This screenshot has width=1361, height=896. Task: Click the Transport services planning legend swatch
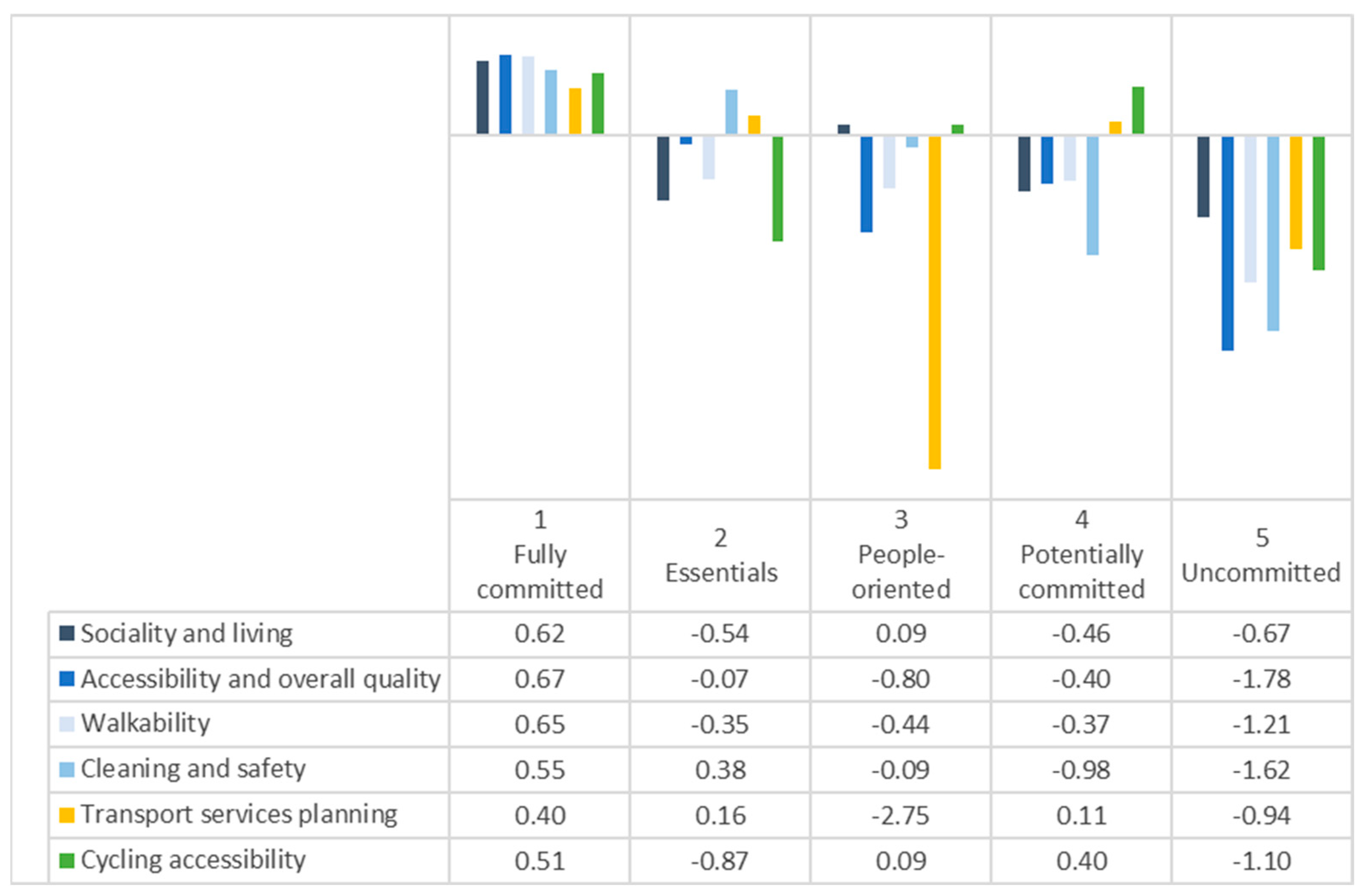tap(67, 815)
